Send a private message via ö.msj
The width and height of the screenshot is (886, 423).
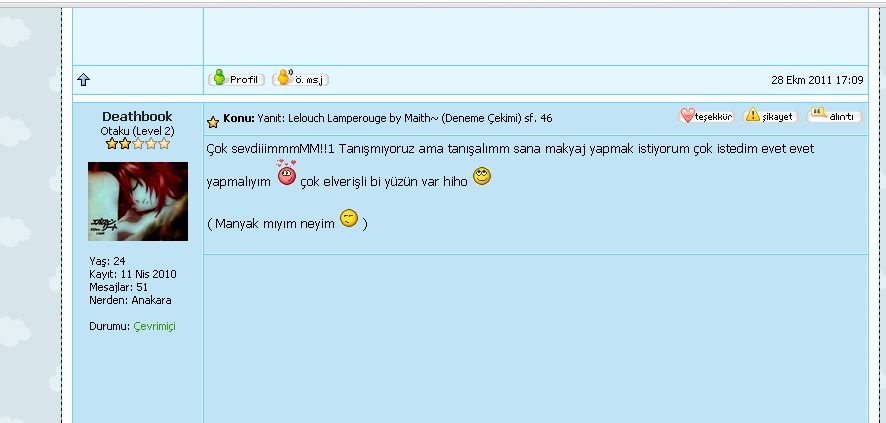301,79
